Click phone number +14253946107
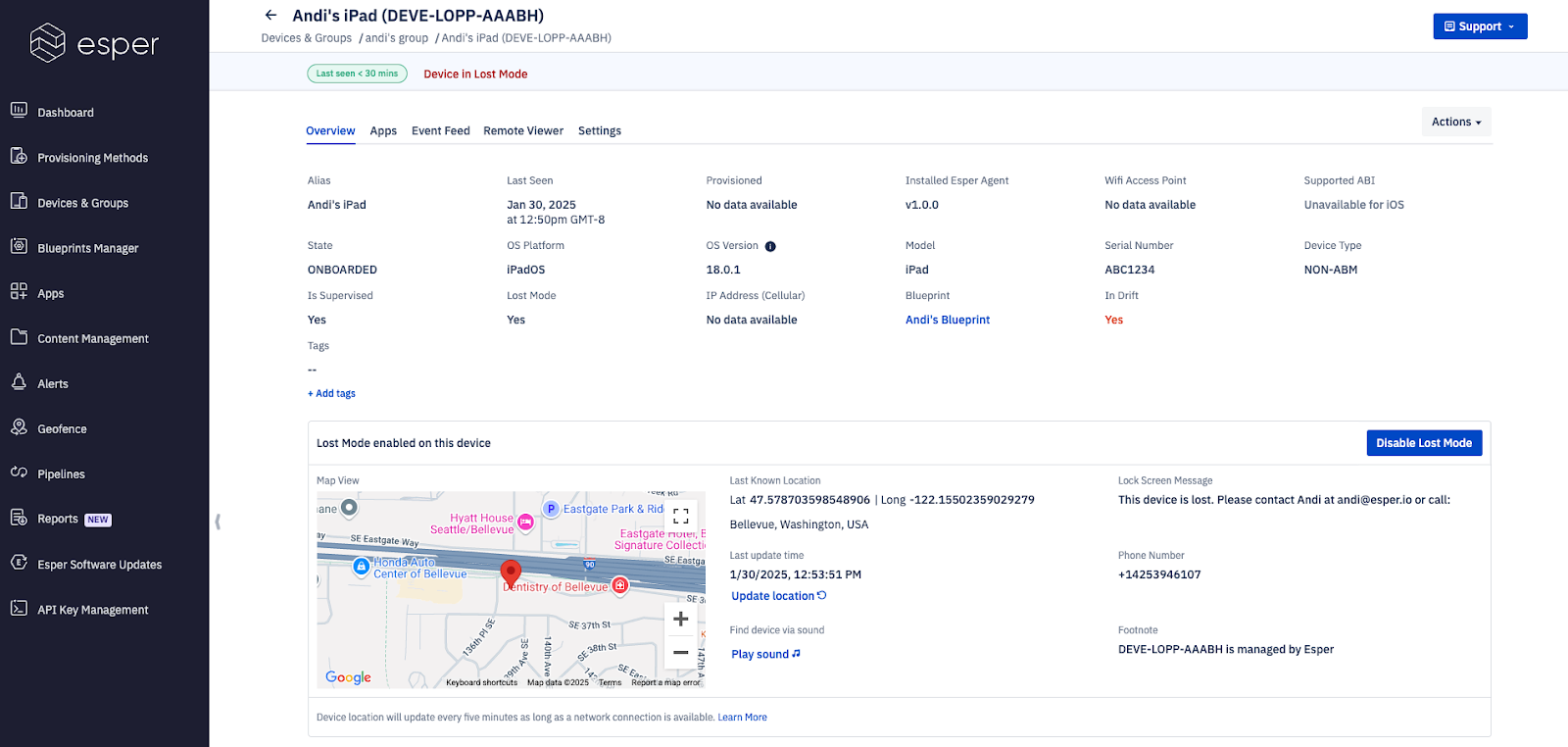1568x747 pixels. point(1159,574)
